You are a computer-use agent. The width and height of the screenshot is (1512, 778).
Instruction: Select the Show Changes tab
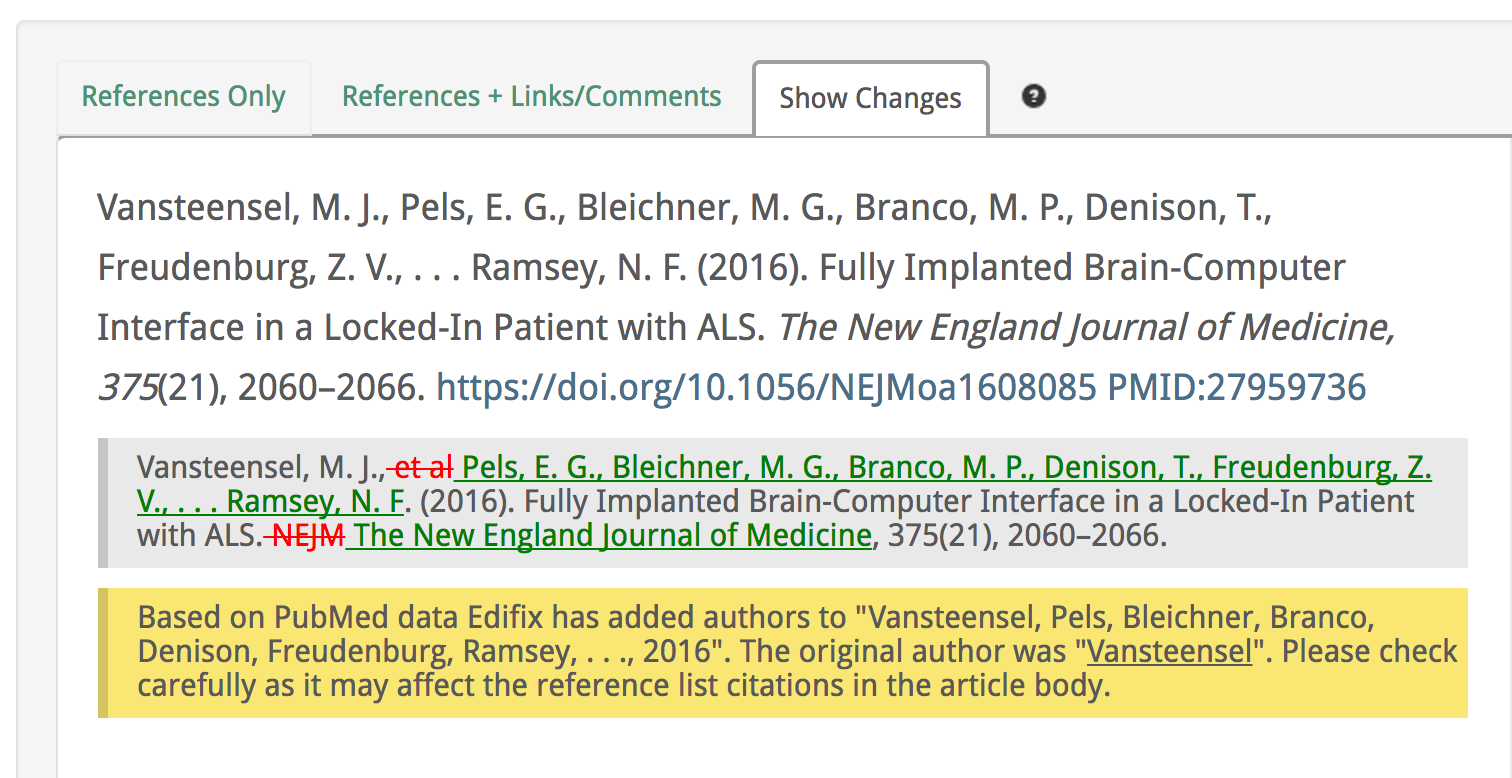(870, 98)
